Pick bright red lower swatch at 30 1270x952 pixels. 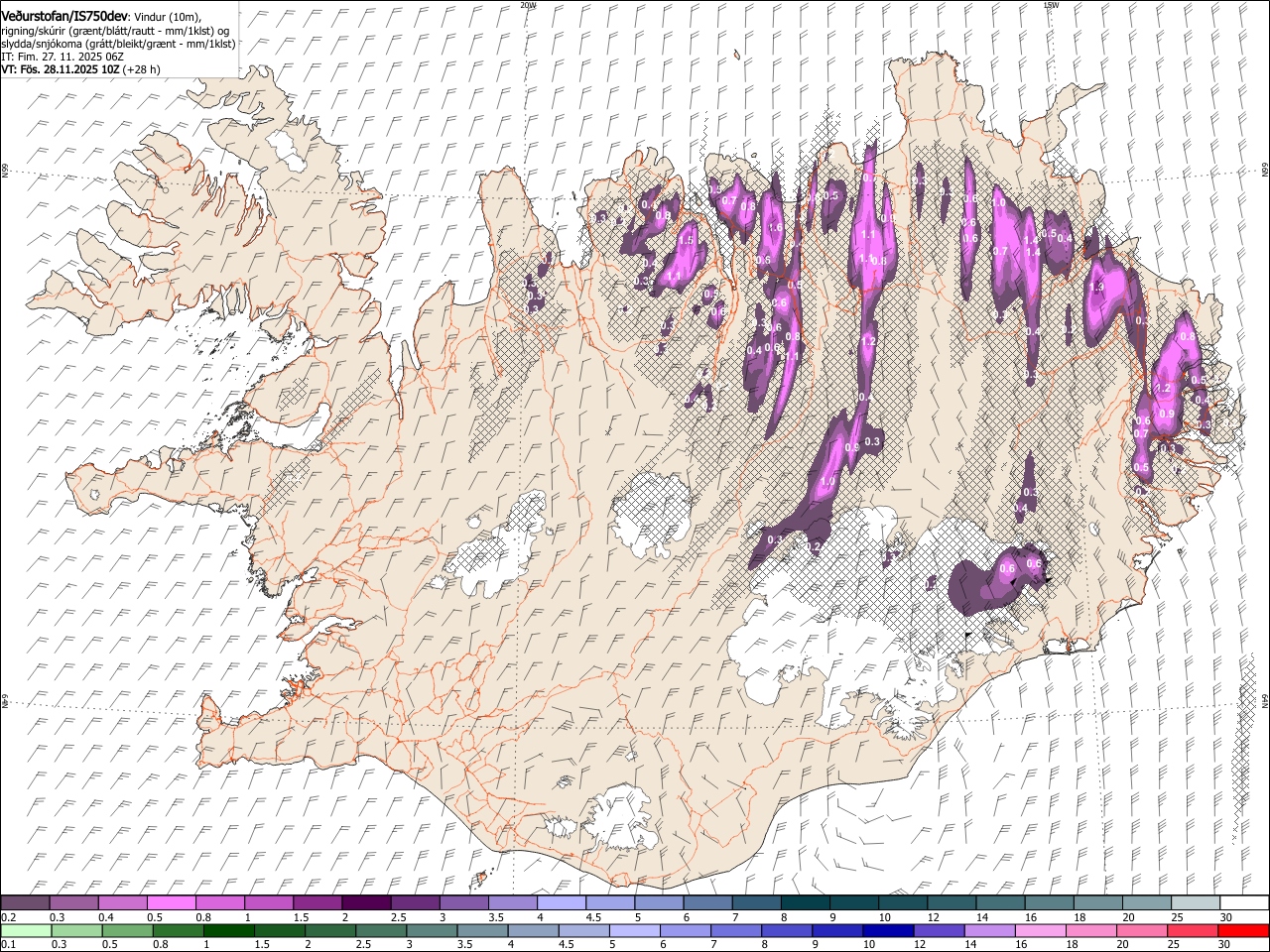click(1243, 931)
